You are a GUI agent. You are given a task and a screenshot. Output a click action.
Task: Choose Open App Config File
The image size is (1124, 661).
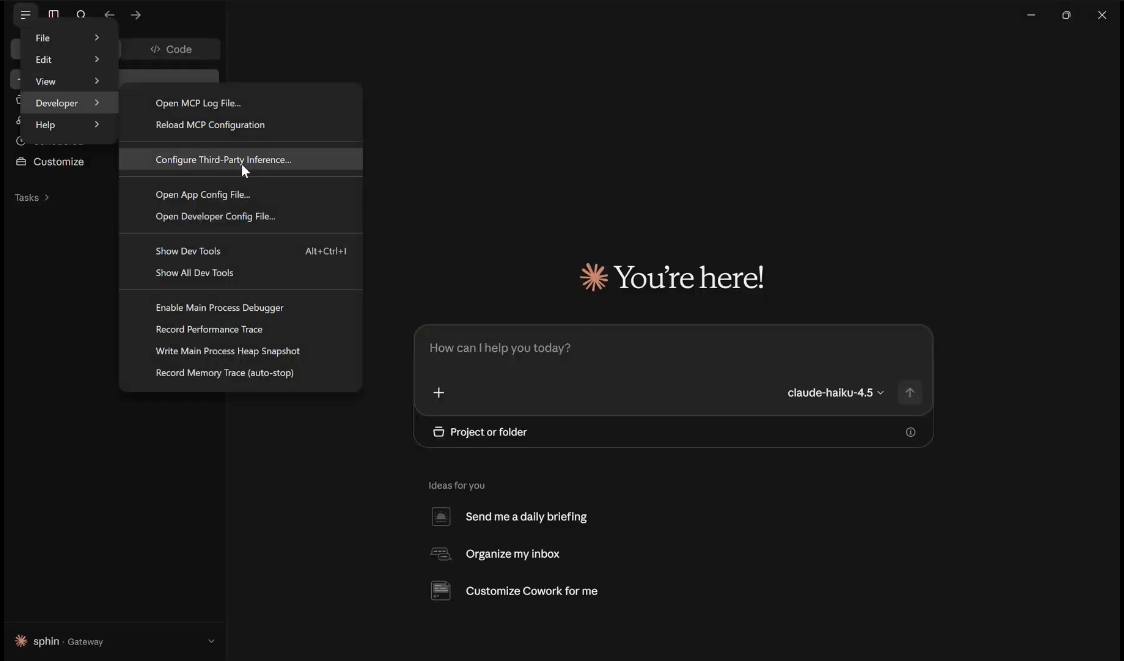coord(241,194)
